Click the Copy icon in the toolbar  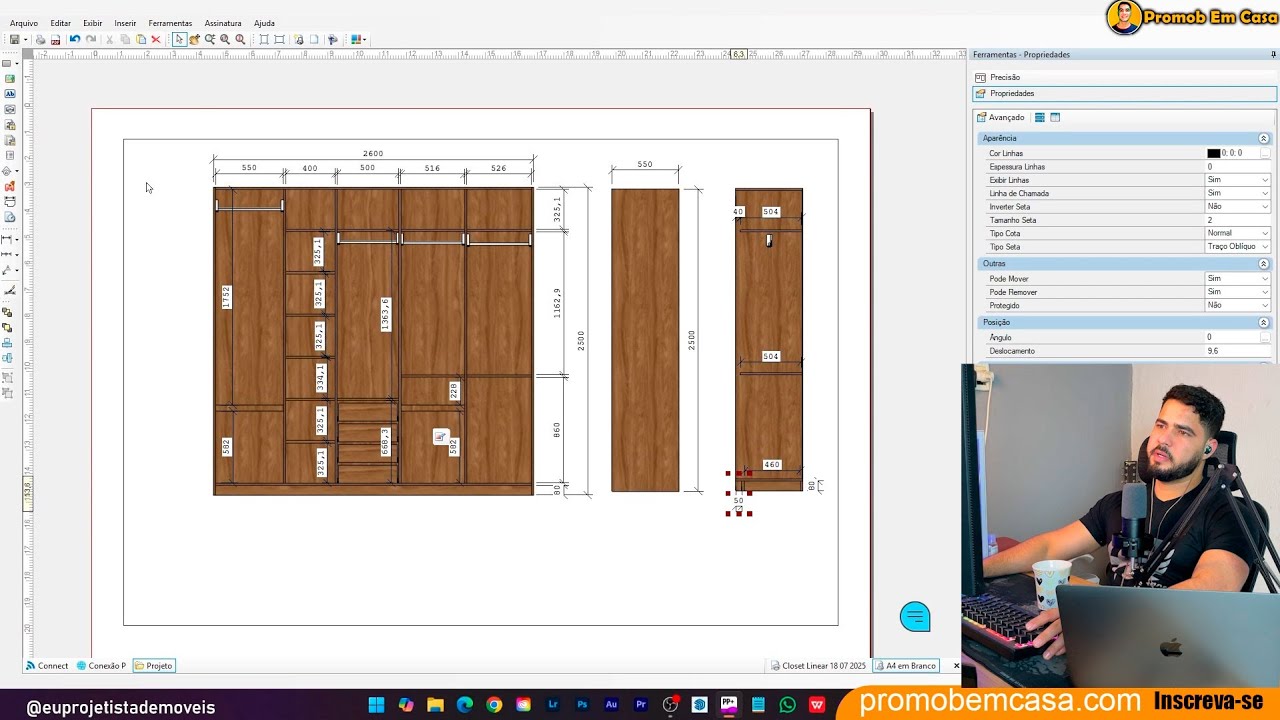pos(125,40)
